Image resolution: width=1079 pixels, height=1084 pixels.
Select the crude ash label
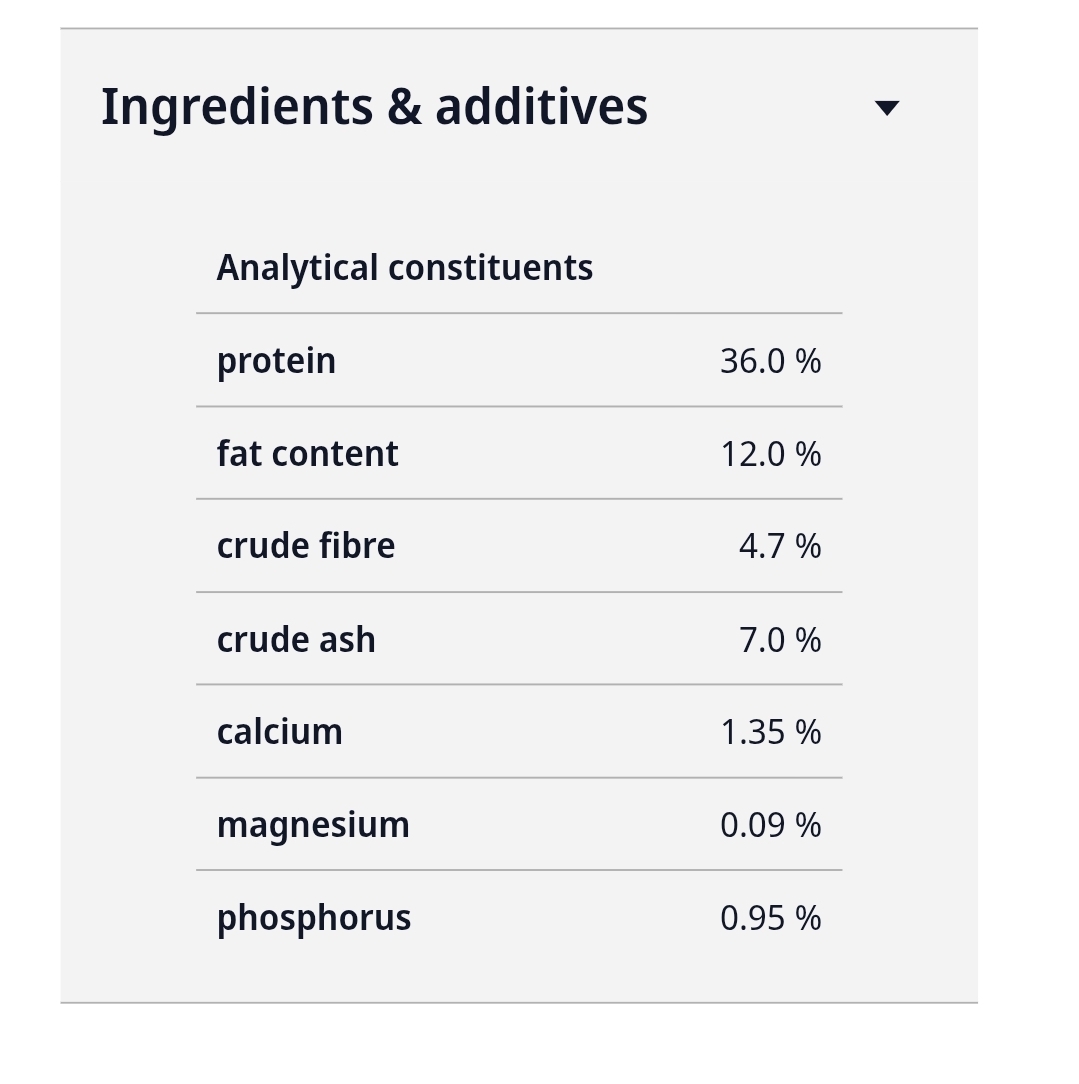coord(296,639)
